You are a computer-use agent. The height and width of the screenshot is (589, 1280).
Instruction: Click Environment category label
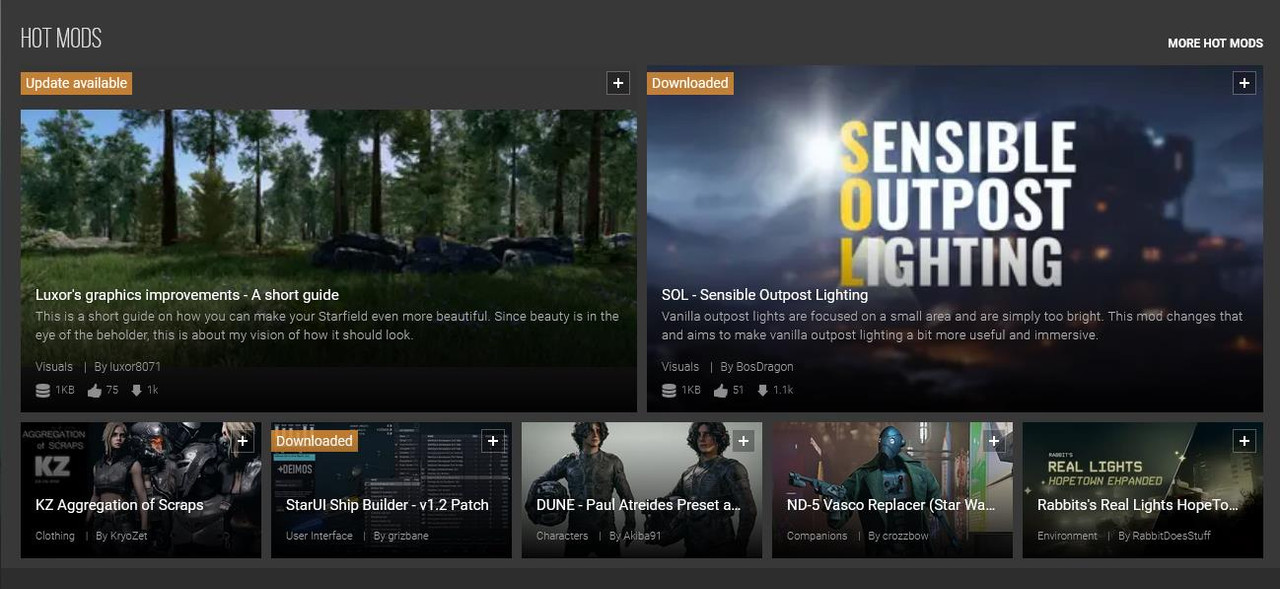click(x=1067, y=536)
